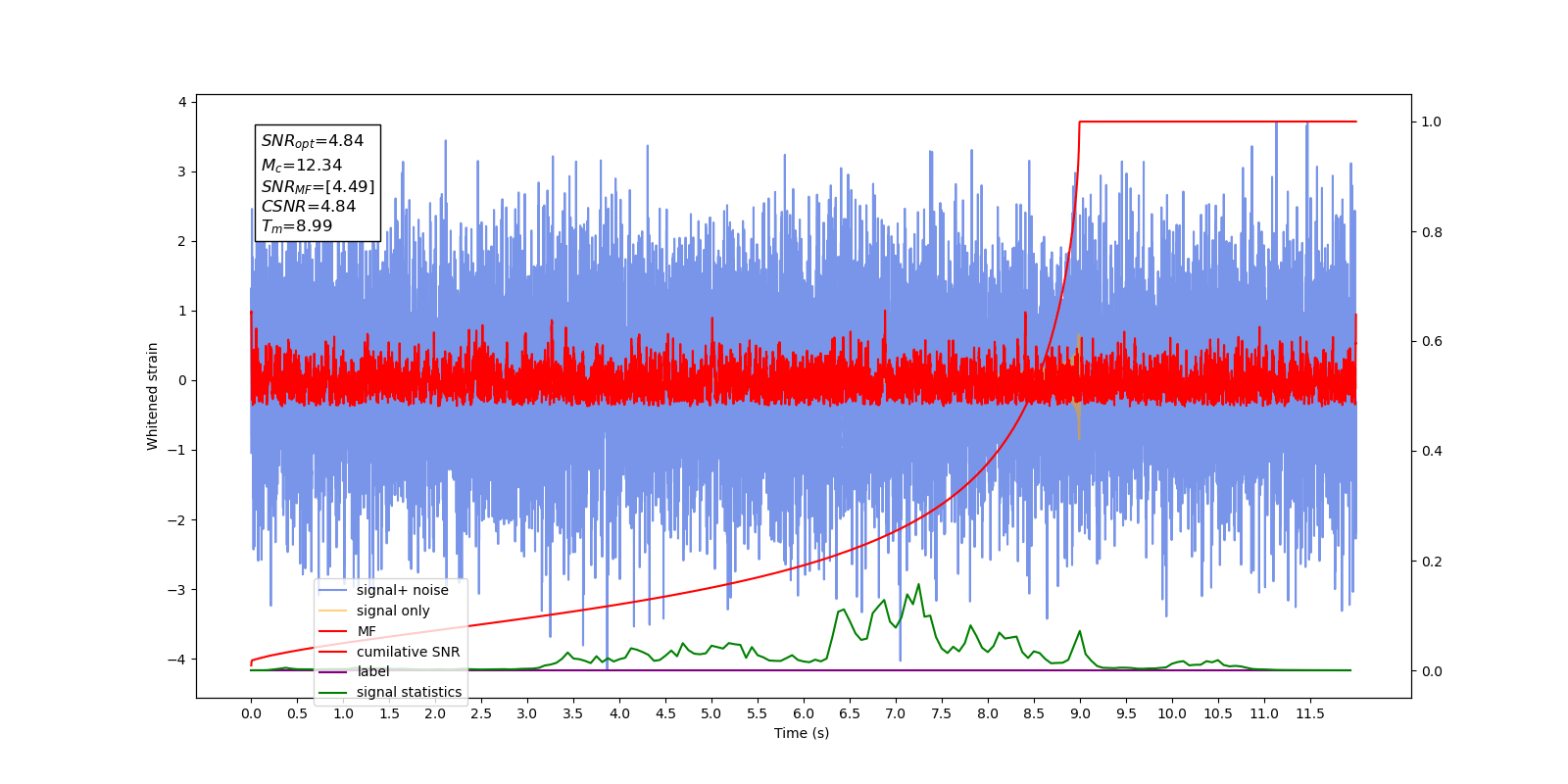Click the purple line sample for label
The image size is (1568, 784).
[333, 671]
